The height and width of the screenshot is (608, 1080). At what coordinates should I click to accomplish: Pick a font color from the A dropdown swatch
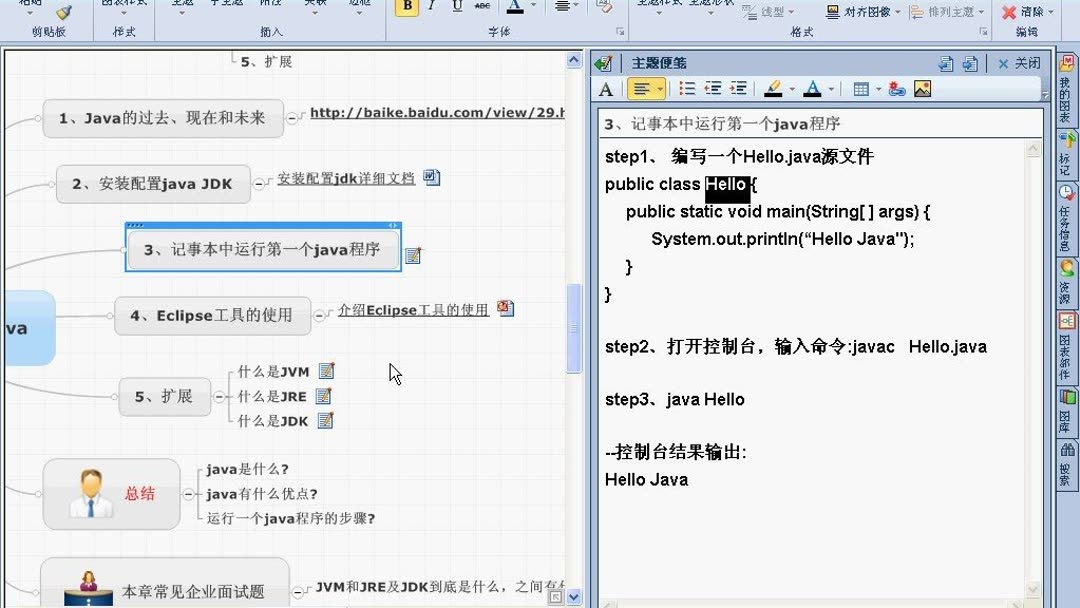[x=832, y=88]
